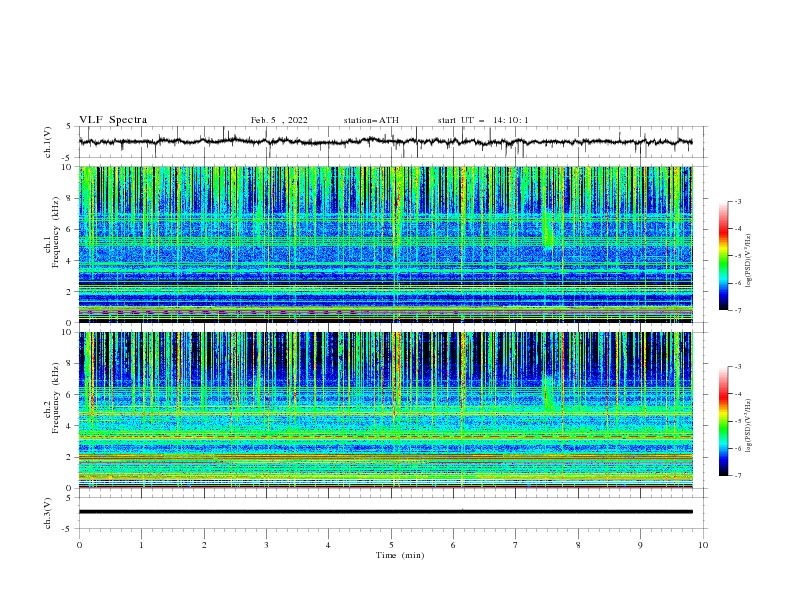
Task: Click the "5" tick of ch.1(V) axis
Action: [x=69, y=126]
